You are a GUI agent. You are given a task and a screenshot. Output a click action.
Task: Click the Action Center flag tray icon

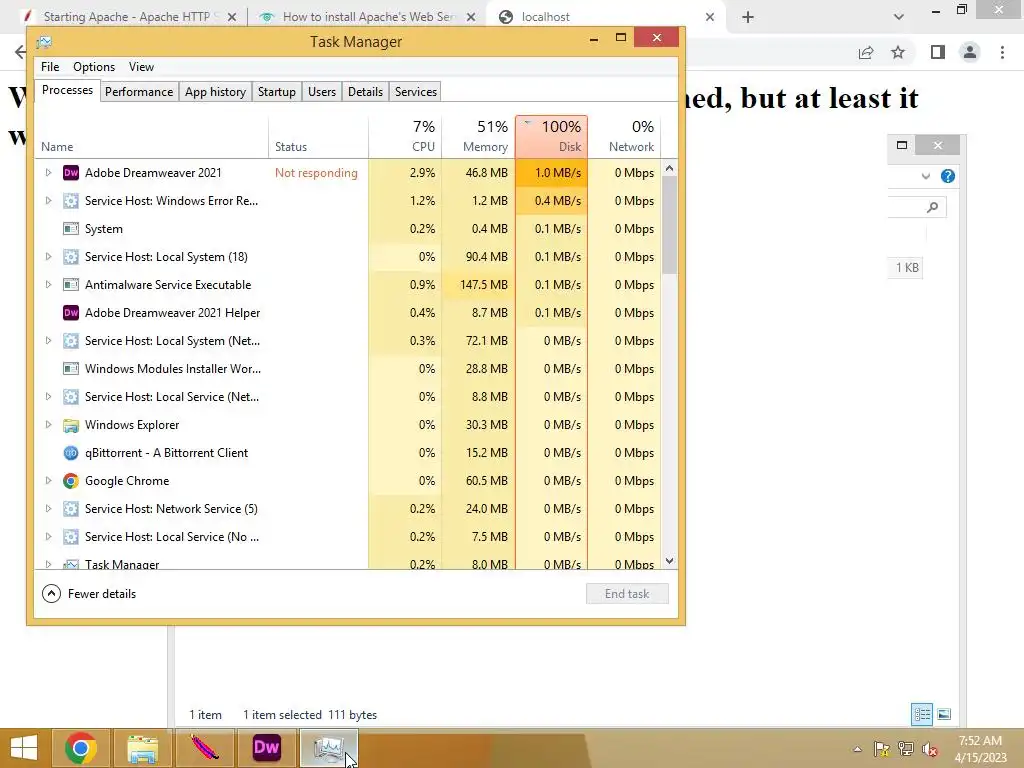[x=882, y=749]
